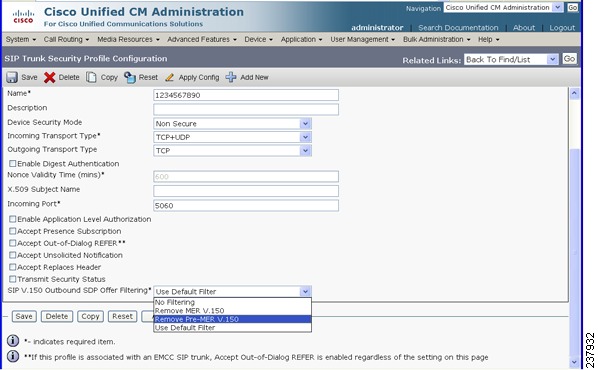Open the Help menu
Screen dimensions: 598x370
pyautogui.click(x=489, y=39)
